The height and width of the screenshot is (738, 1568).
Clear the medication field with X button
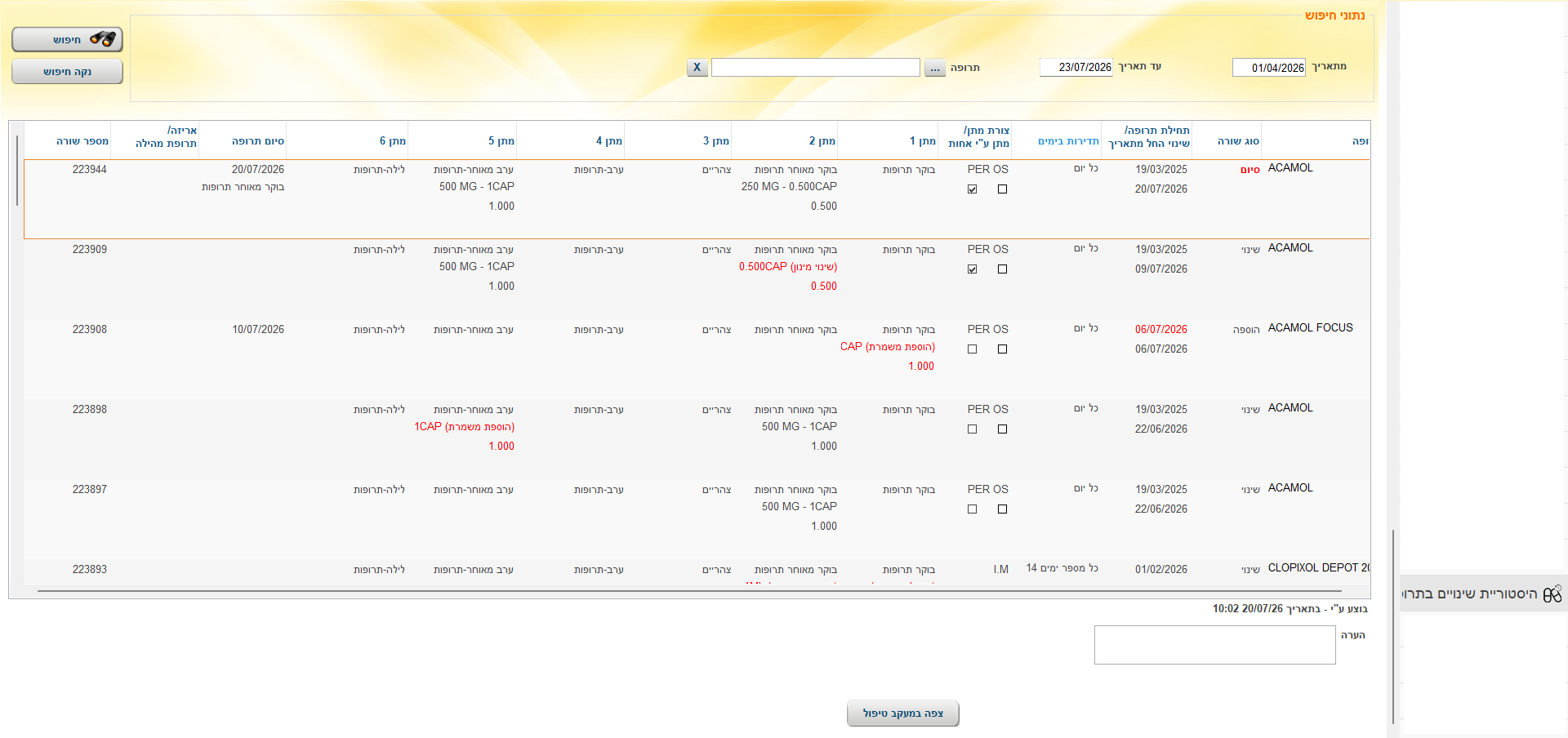pos(697,68)
